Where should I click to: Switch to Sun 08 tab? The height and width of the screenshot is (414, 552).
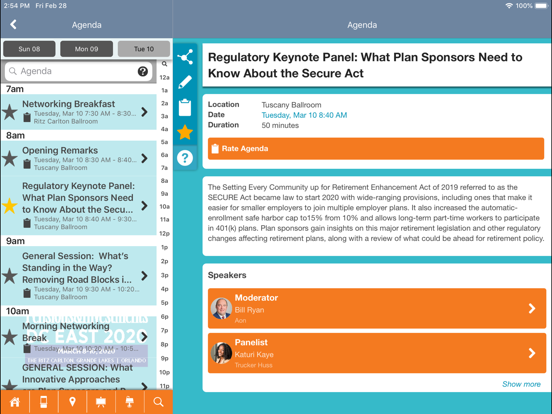(29, 49)
